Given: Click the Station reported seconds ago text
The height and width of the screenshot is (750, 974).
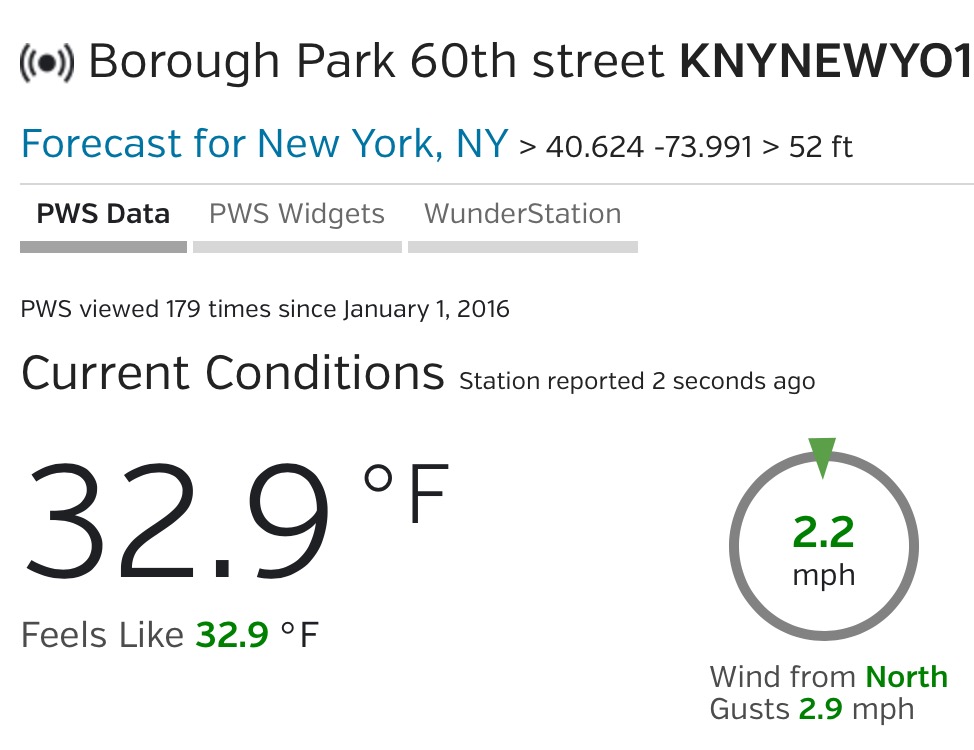Looking at the screenshot, I should click(x=636, y=381).
